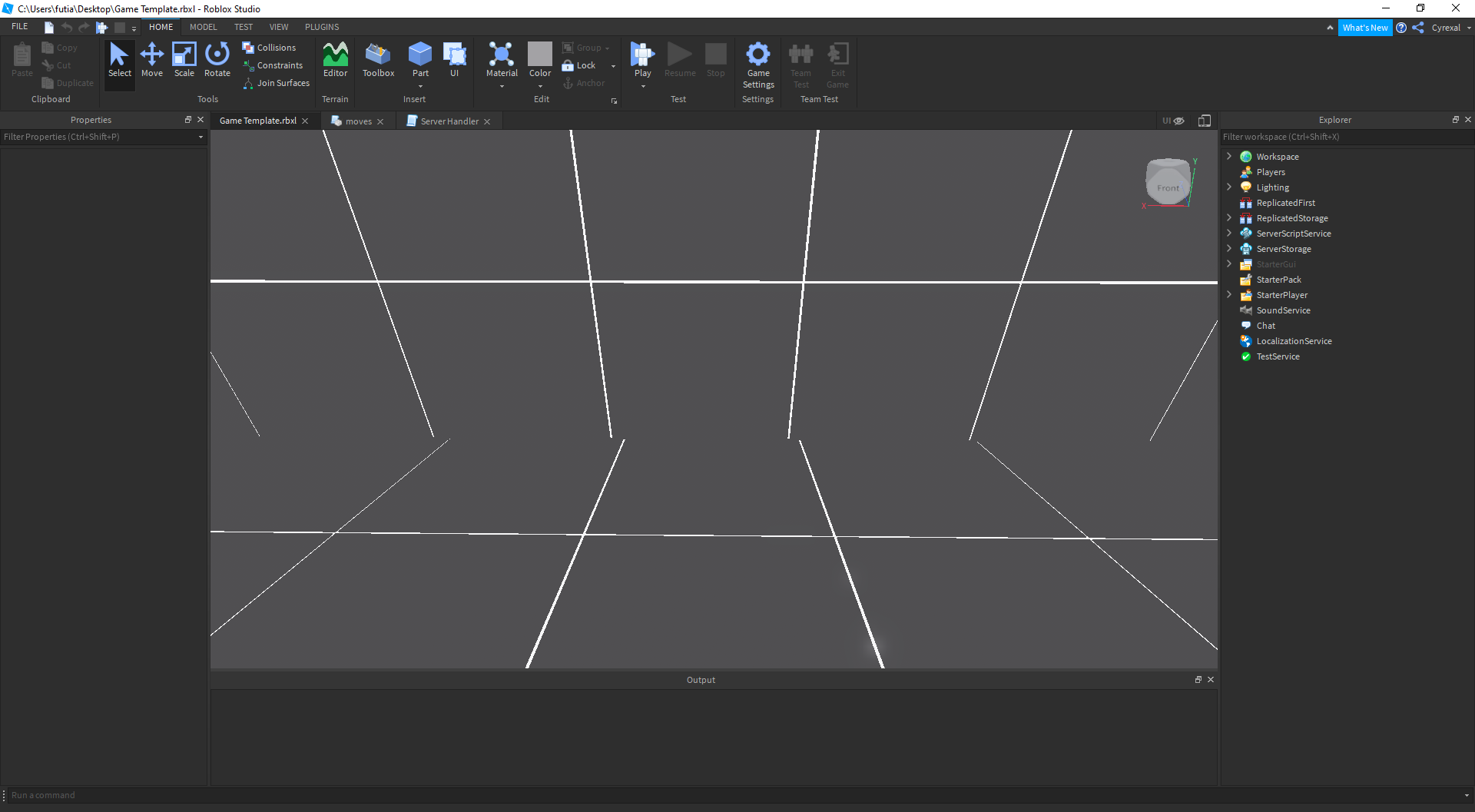Click the What's New button
This screenshot has height=812, width=1475.
point(1365,28)
